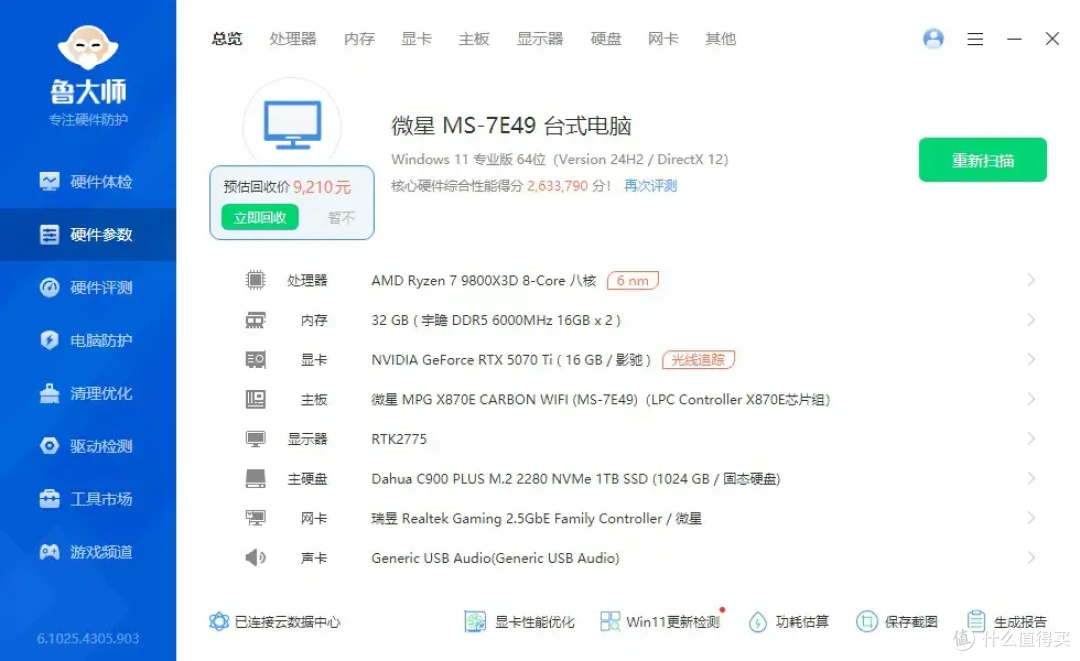The width and height of the screenshot is (1080, 661).
Task: Click the main hard disk icon
Action: click(256, 479)
